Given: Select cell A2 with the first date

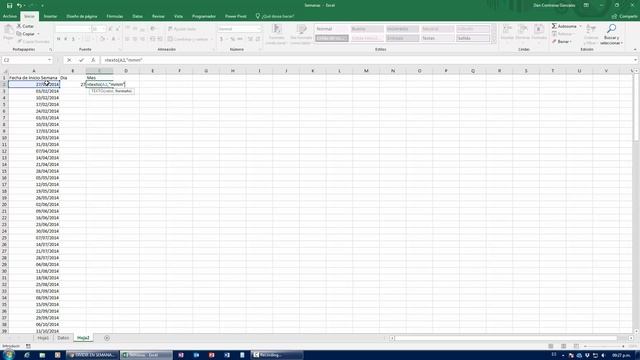Looking at the screenshot, I should click(34, 84).
